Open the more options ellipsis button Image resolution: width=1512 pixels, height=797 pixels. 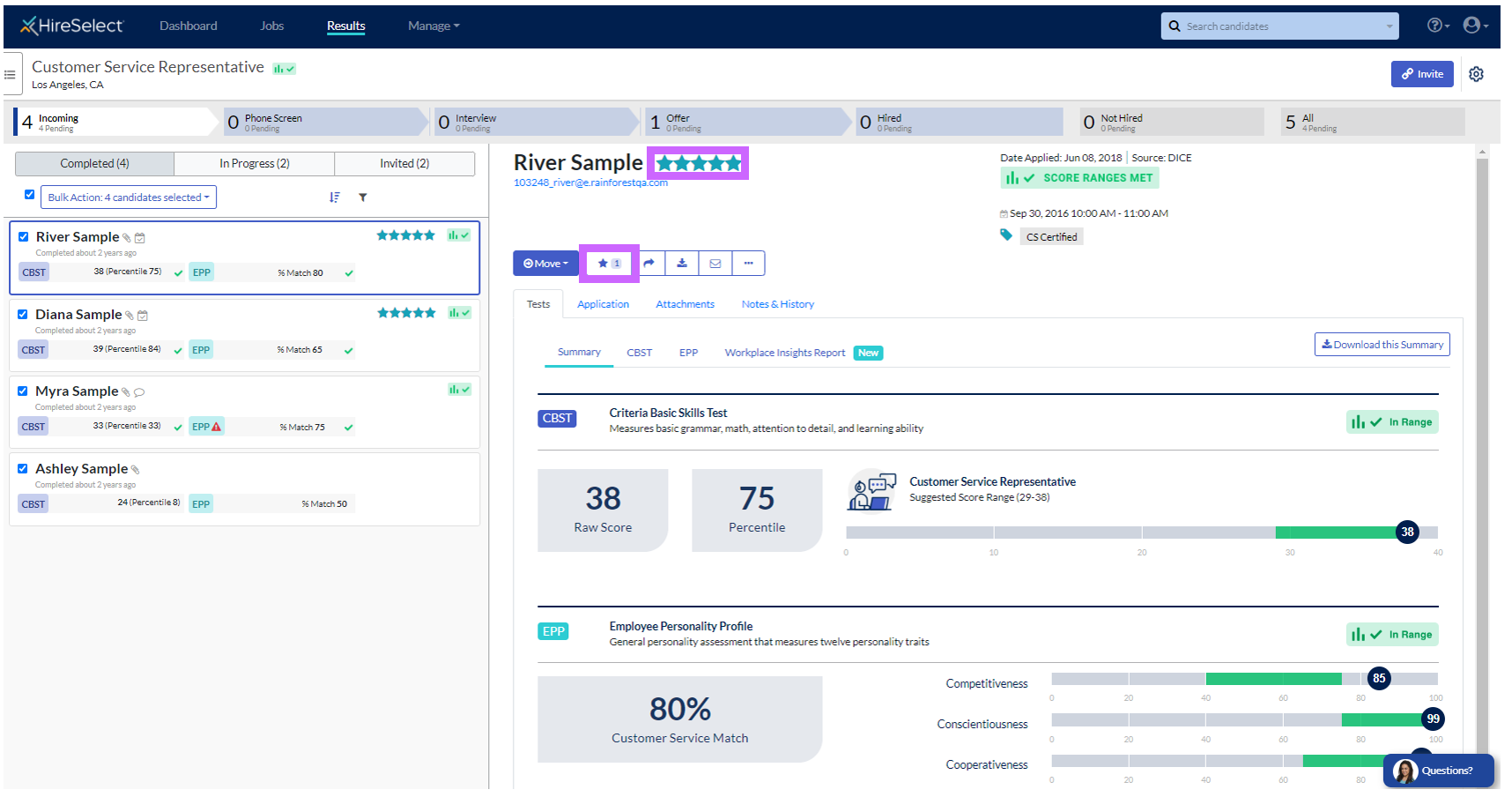point(748,264)
